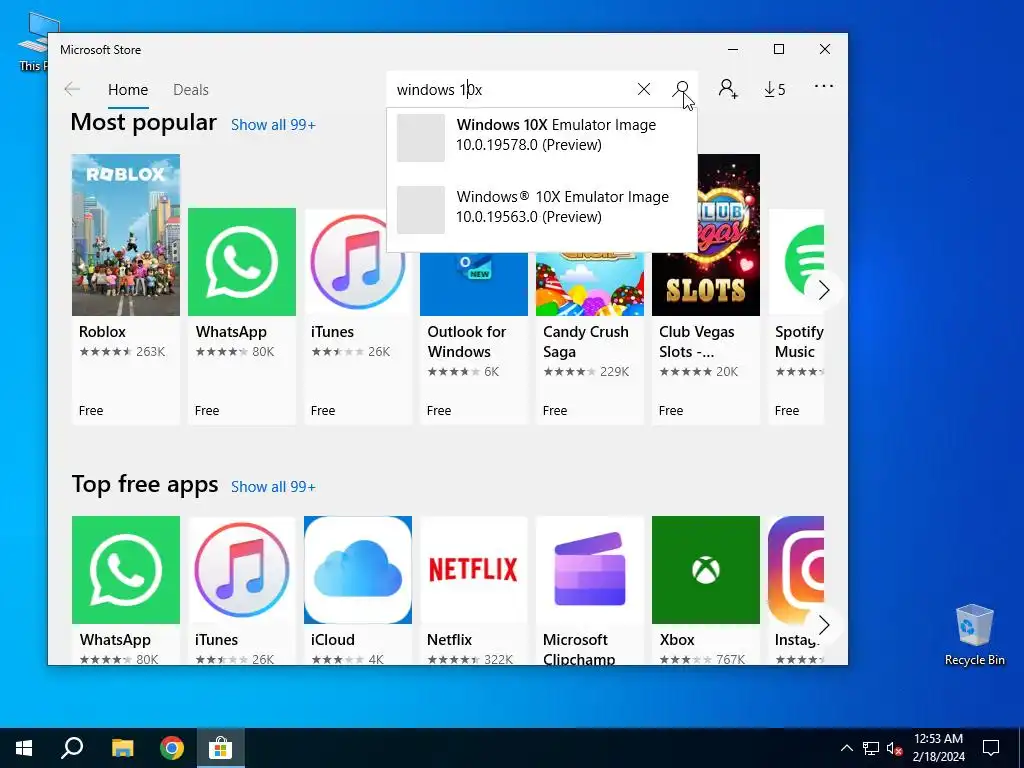Open WhatsApp in Most popular

pyautogui.click(x=242, y=316)
